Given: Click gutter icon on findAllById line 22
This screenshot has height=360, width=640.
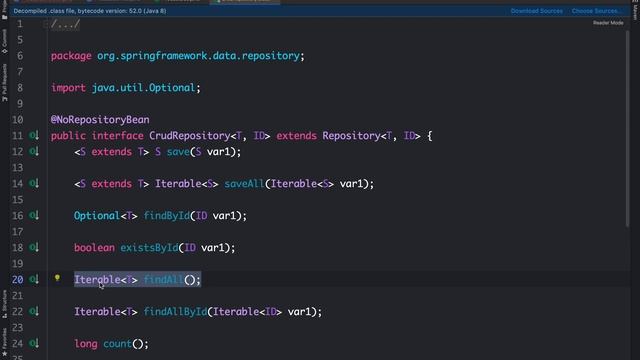Looking at the screenshot, I should tap(34, 311).
